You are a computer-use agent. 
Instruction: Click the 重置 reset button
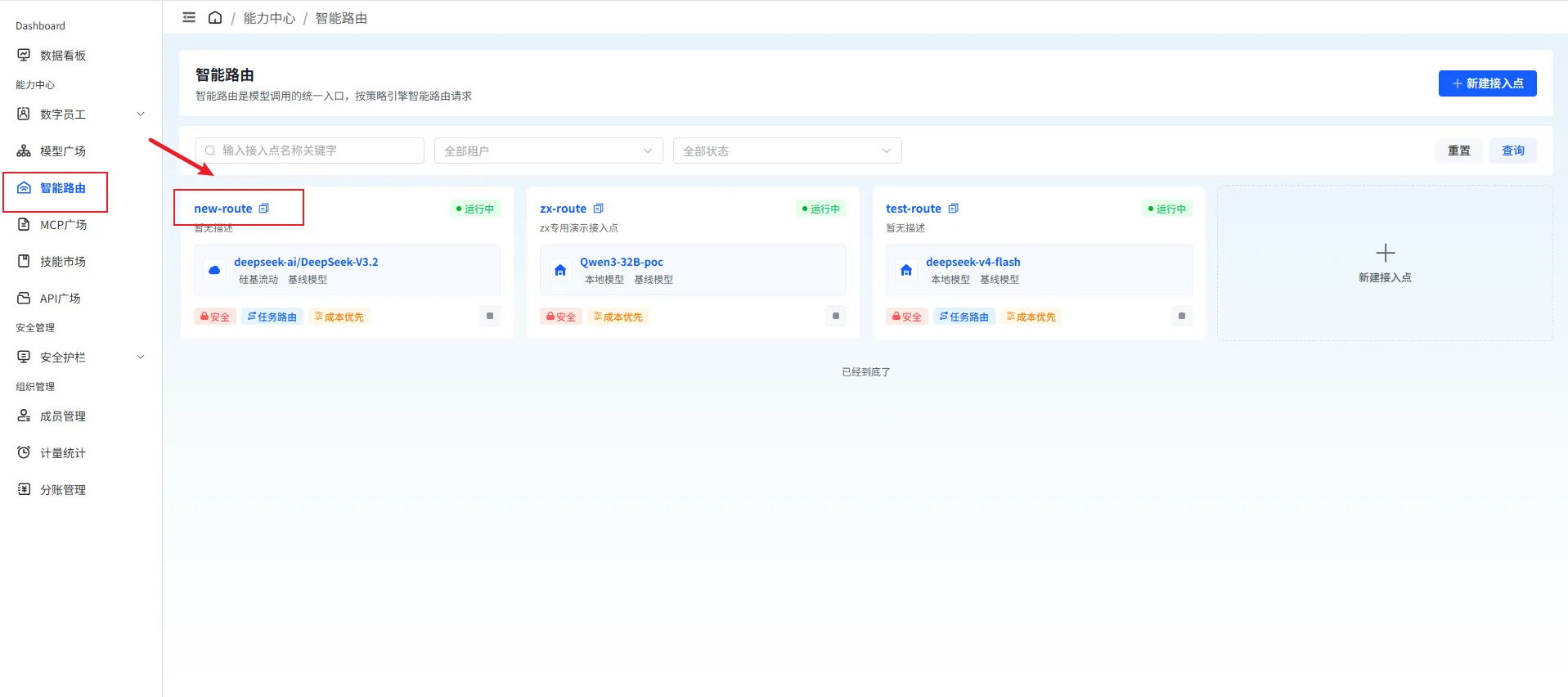tap(1458, 151)
